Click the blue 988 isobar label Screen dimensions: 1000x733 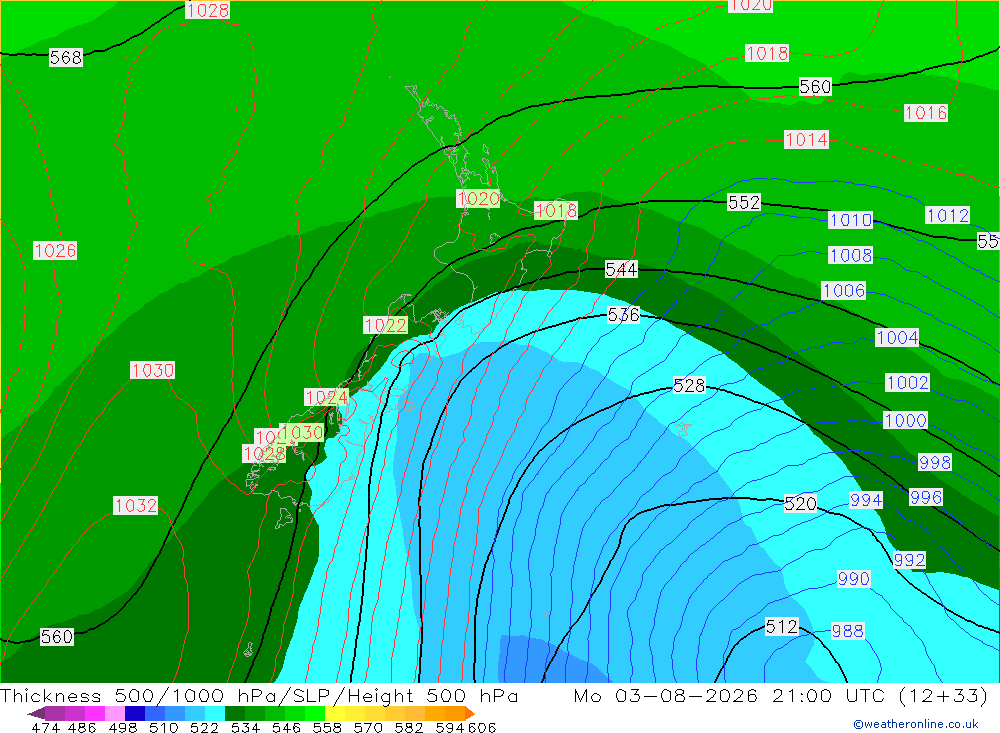coord(848,632)
